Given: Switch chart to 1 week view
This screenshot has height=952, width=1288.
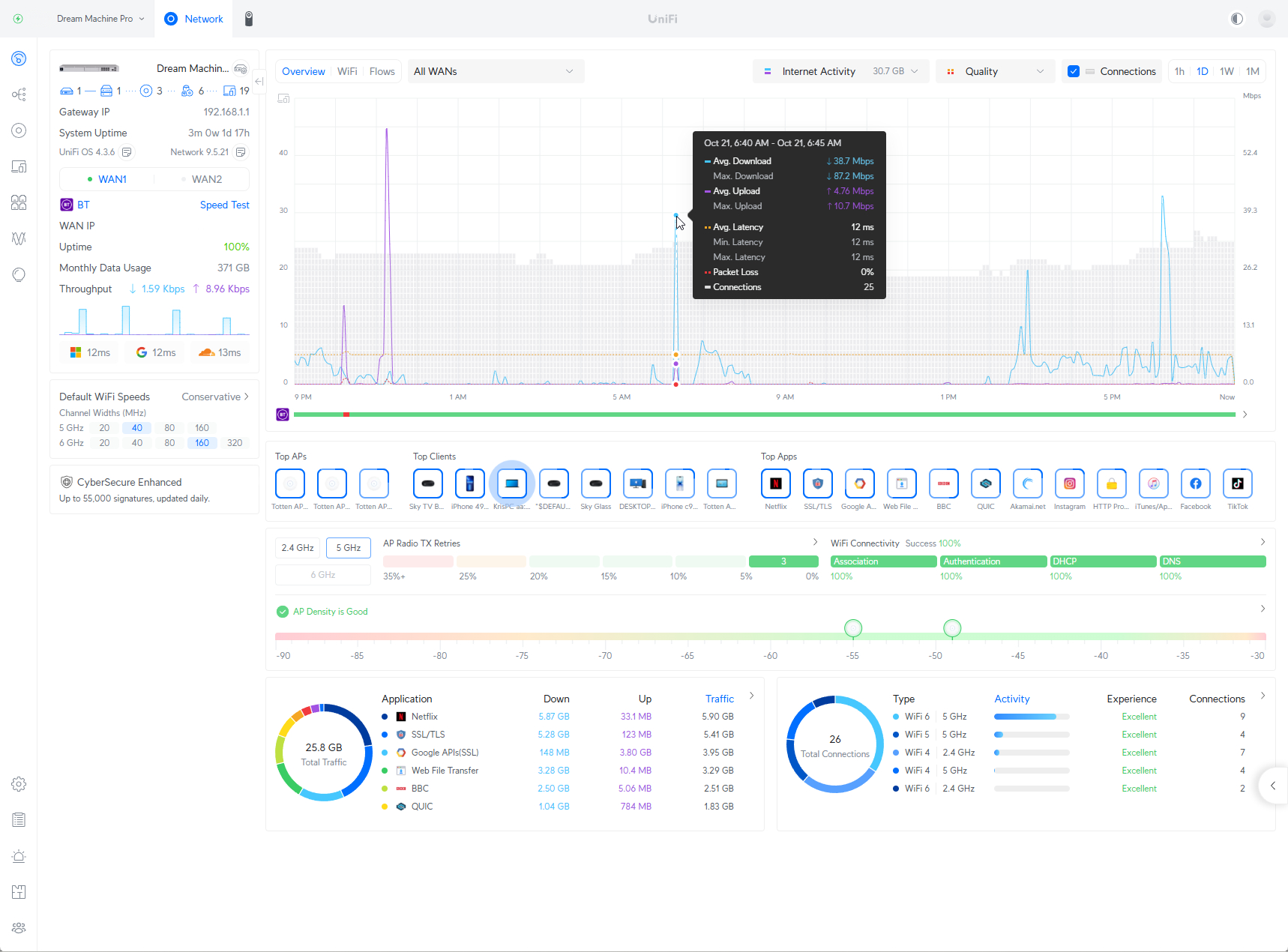Looking at the screenshot, I should point(1227,70).
